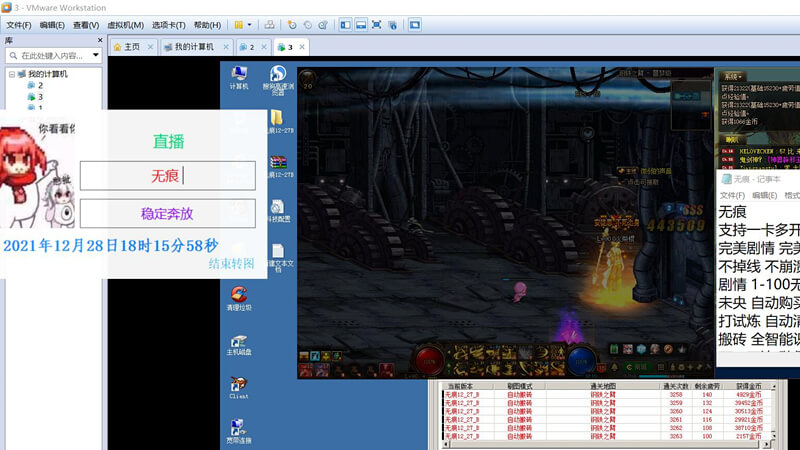The height and width of the screenshot is (450, 800).
Task: Click the table scrollbar down arrow
Action: point(774,436)
